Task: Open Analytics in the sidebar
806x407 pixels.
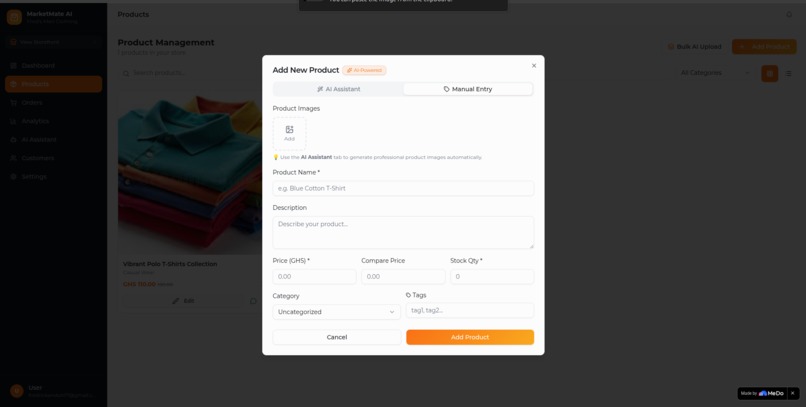Action: point(53,121)
